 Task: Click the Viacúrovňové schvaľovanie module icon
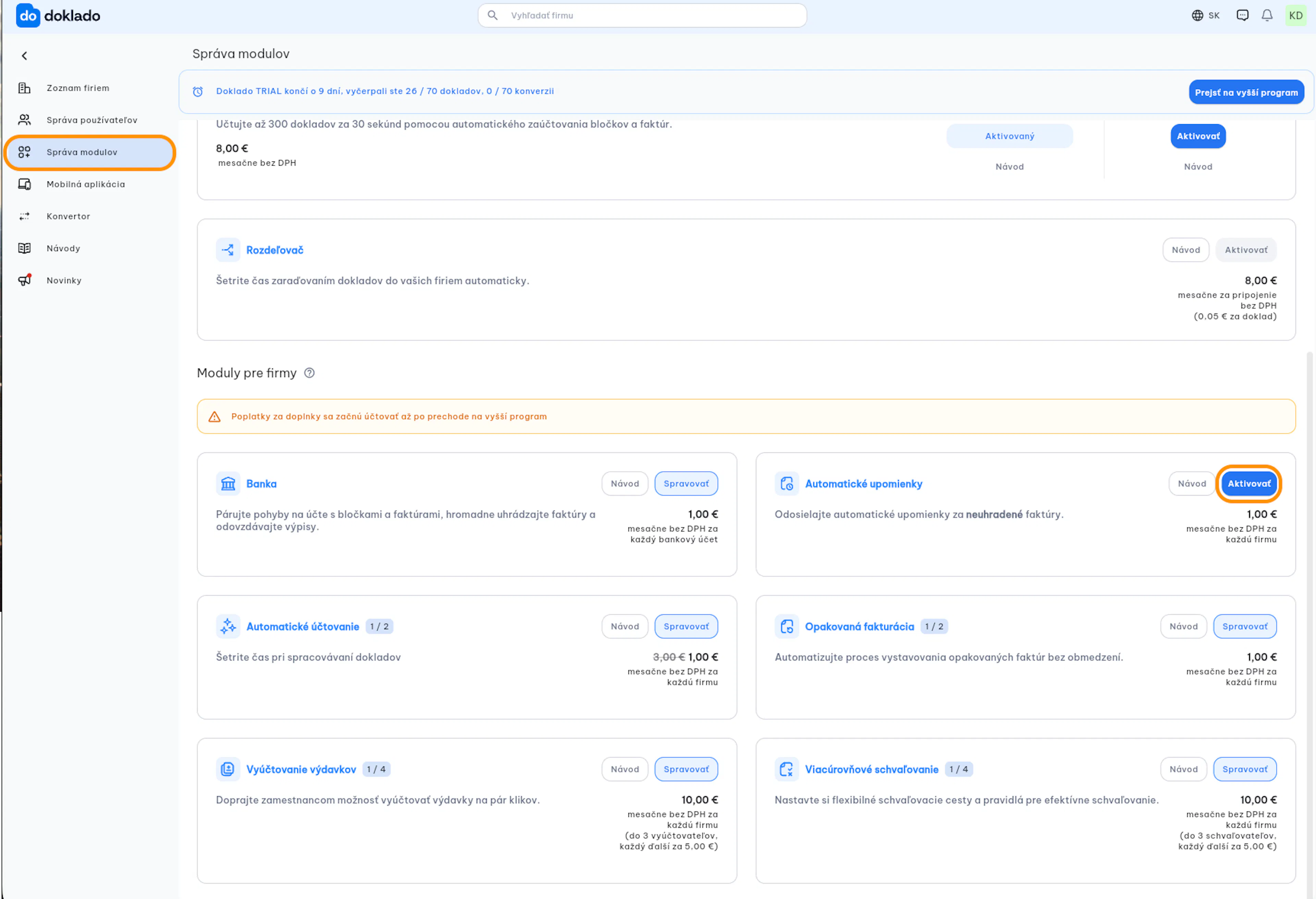[787, 769]
